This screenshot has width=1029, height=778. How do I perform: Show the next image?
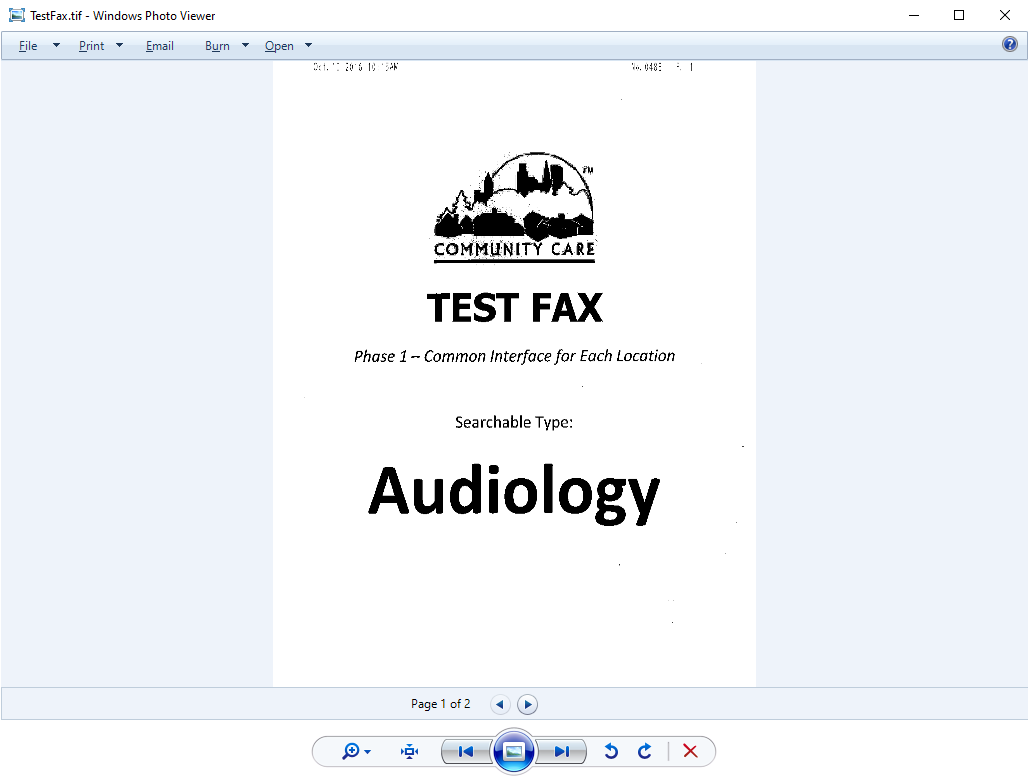[x=562, y=752]
